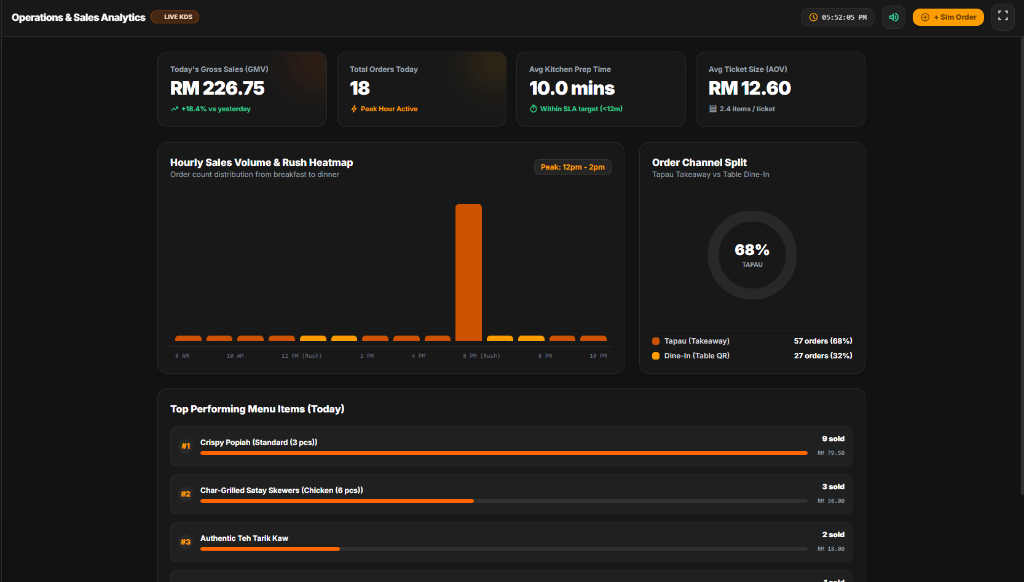Enter fullscreen with the expand icon
The image size is (1024, 582).
(1002, 17)
